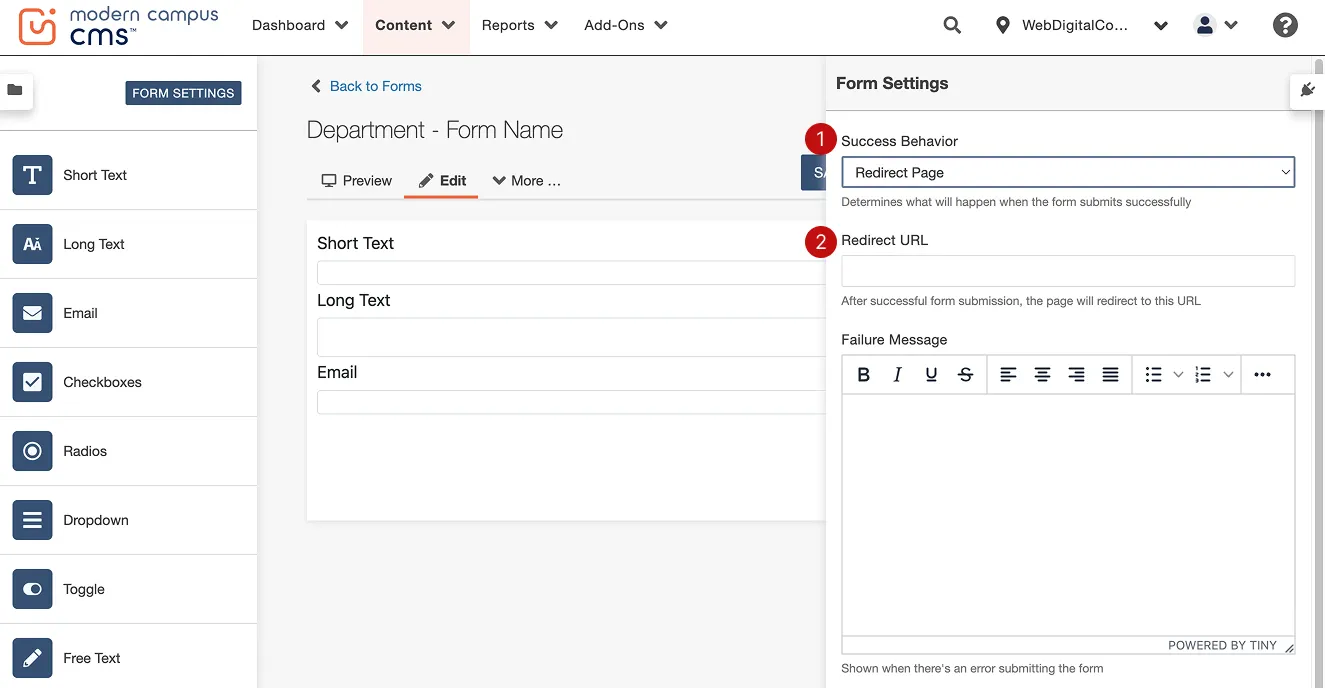Center-align text in the Failure Message editor
This screenshot has width=1325, height=688.
point(1042,374)
